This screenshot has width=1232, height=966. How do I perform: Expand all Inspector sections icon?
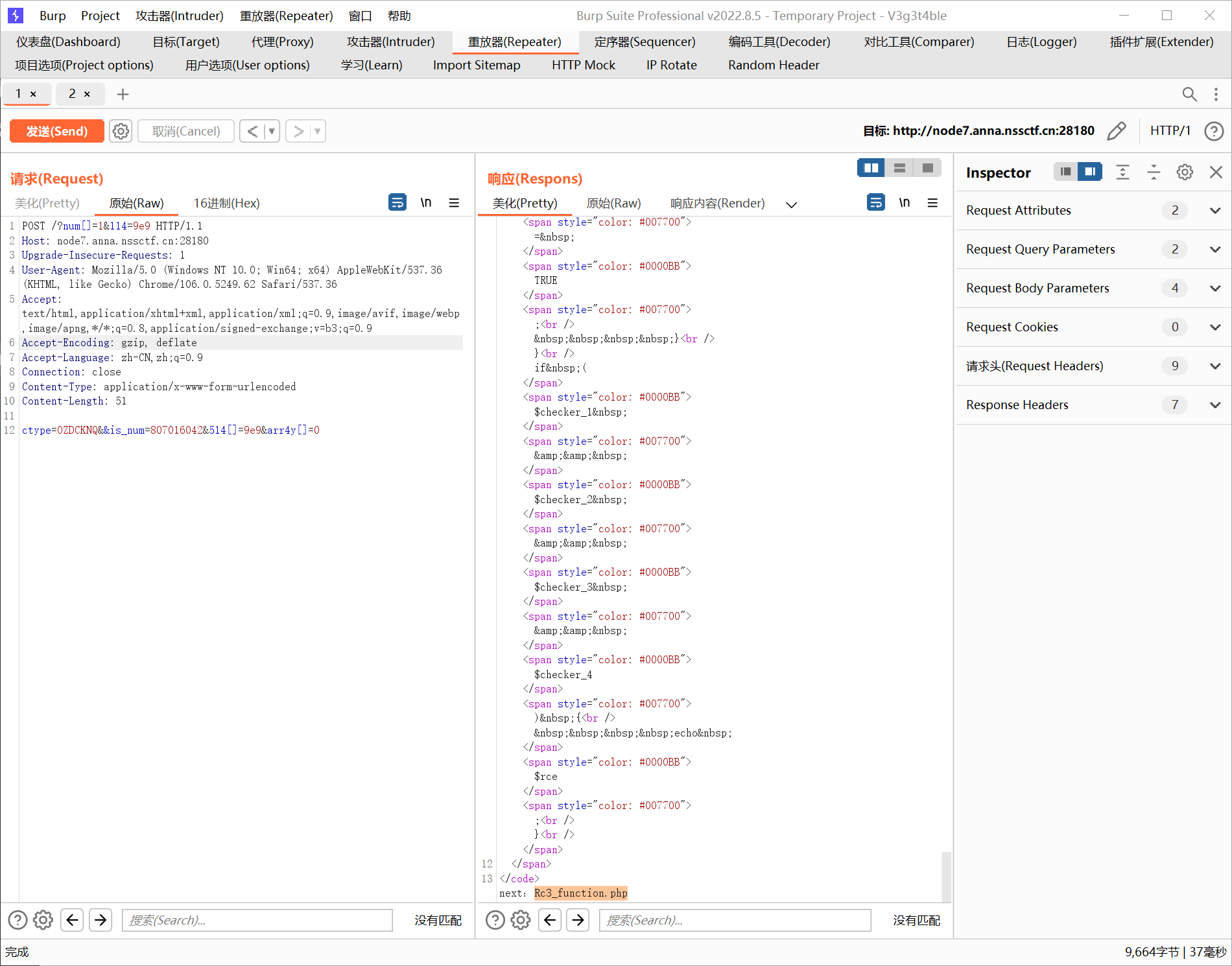(1122, 172)
